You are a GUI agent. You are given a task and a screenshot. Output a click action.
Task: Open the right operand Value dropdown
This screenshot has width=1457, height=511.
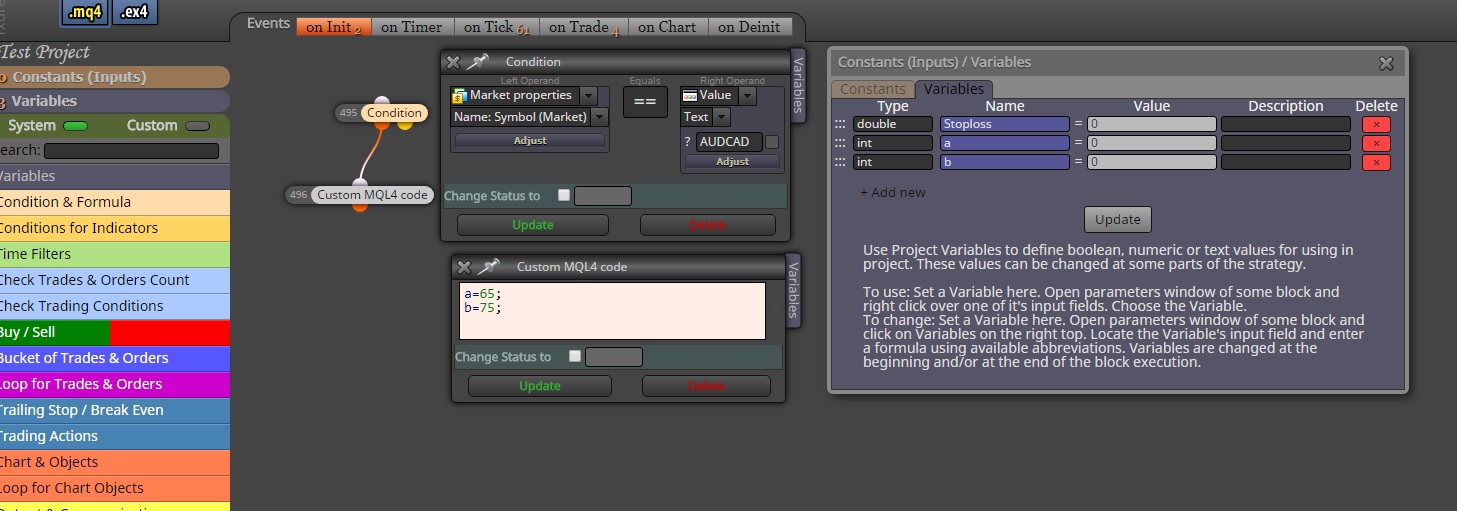[746, 96]
